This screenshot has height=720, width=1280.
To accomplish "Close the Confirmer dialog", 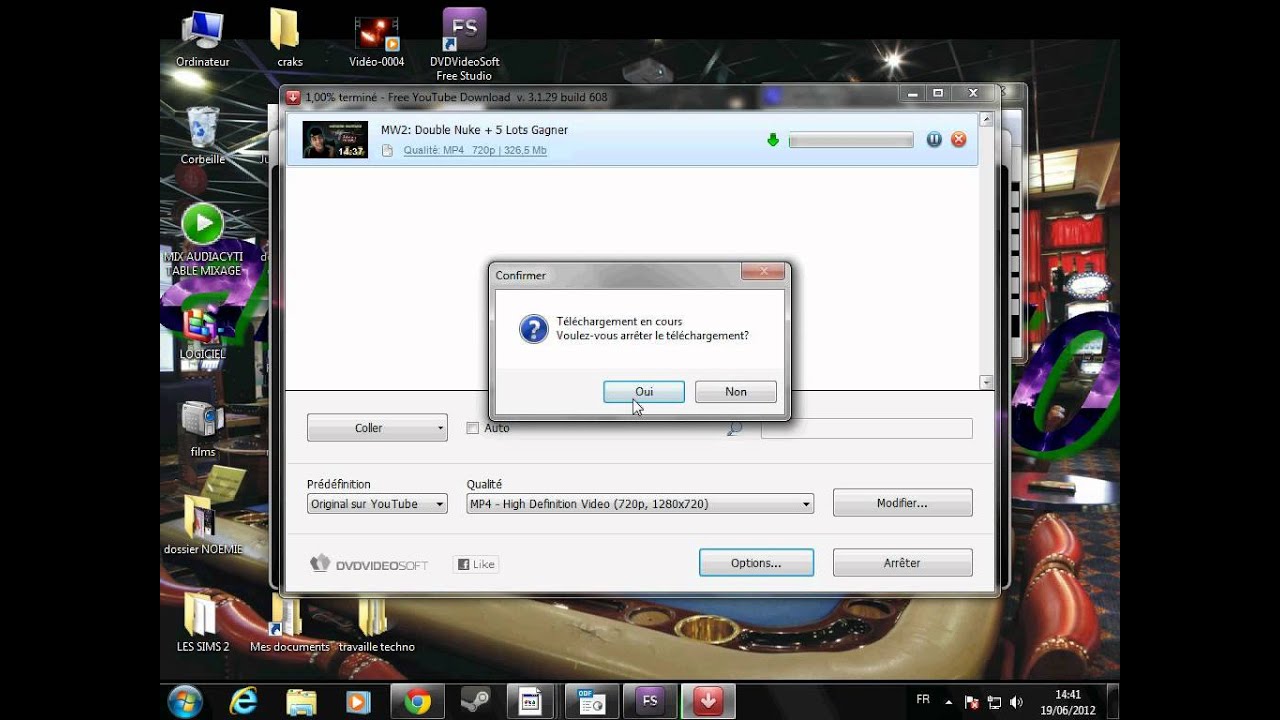I will (x=762, y=272).
